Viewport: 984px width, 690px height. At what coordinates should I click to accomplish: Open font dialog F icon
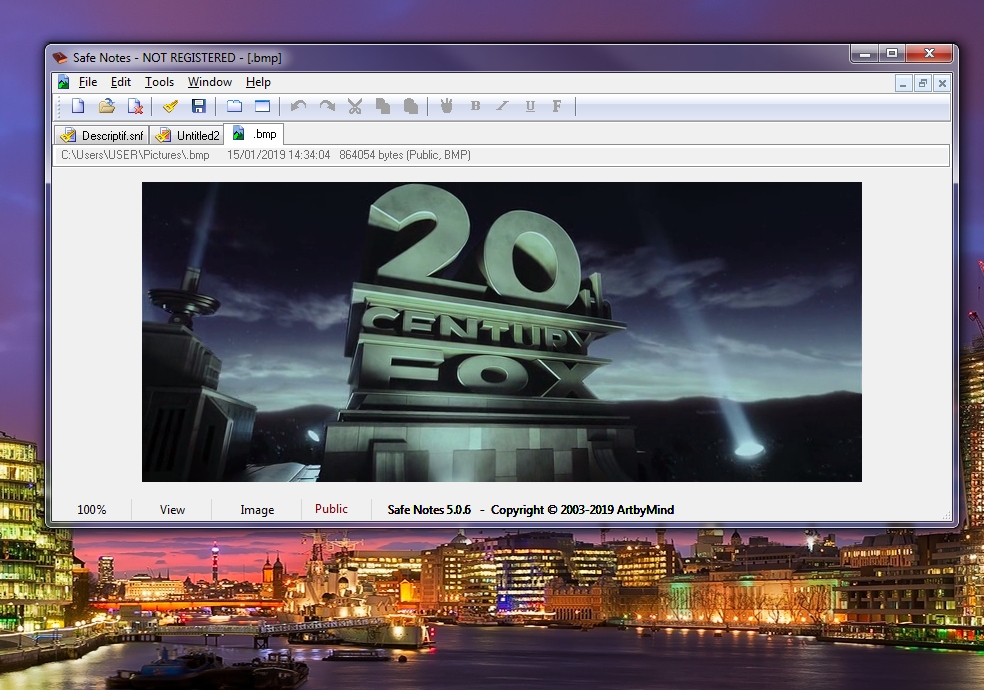tap(557, 106)
